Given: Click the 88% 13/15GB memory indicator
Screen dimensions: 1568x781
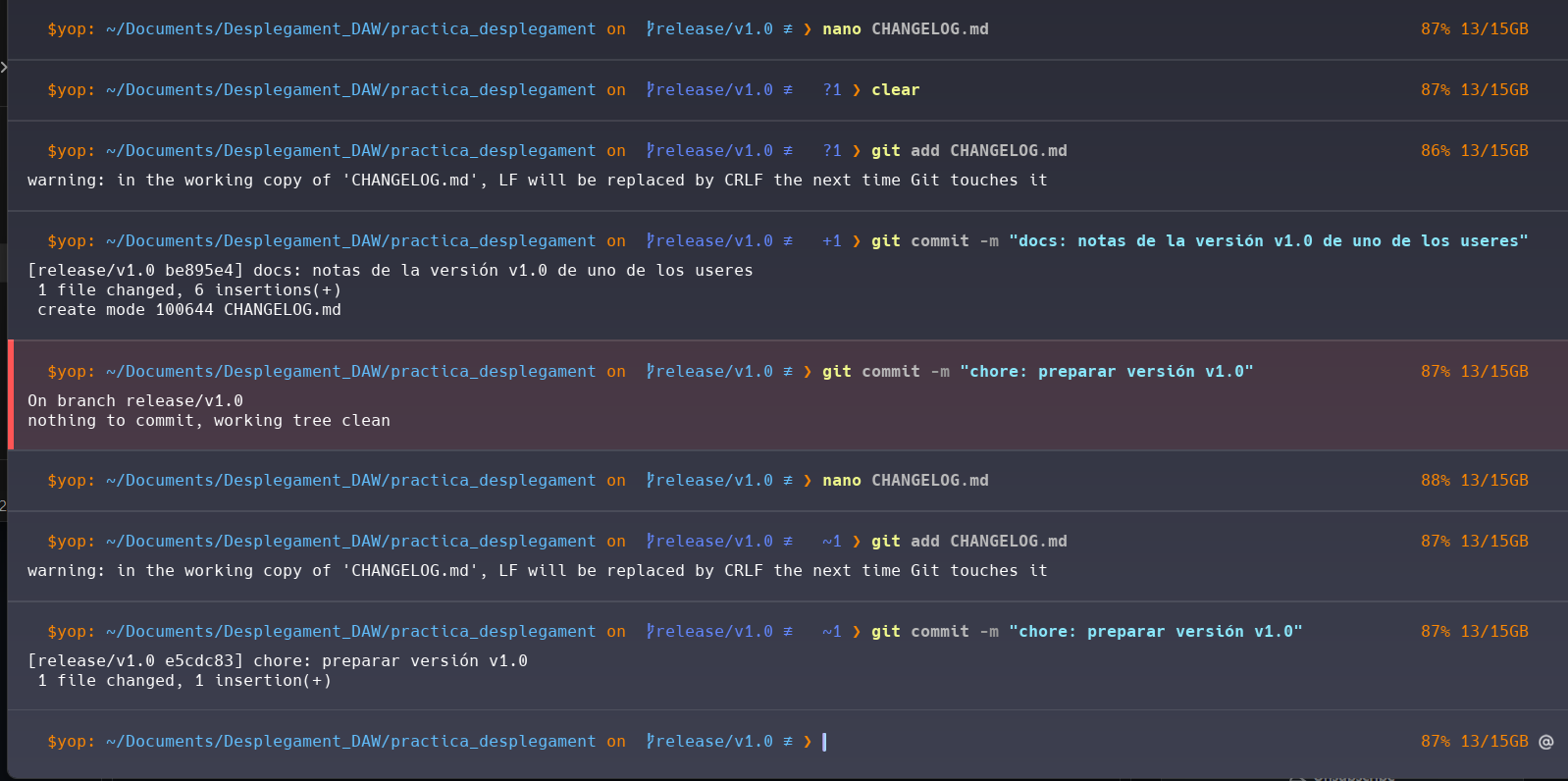Looking at the screenshot, I should 1474,481.
